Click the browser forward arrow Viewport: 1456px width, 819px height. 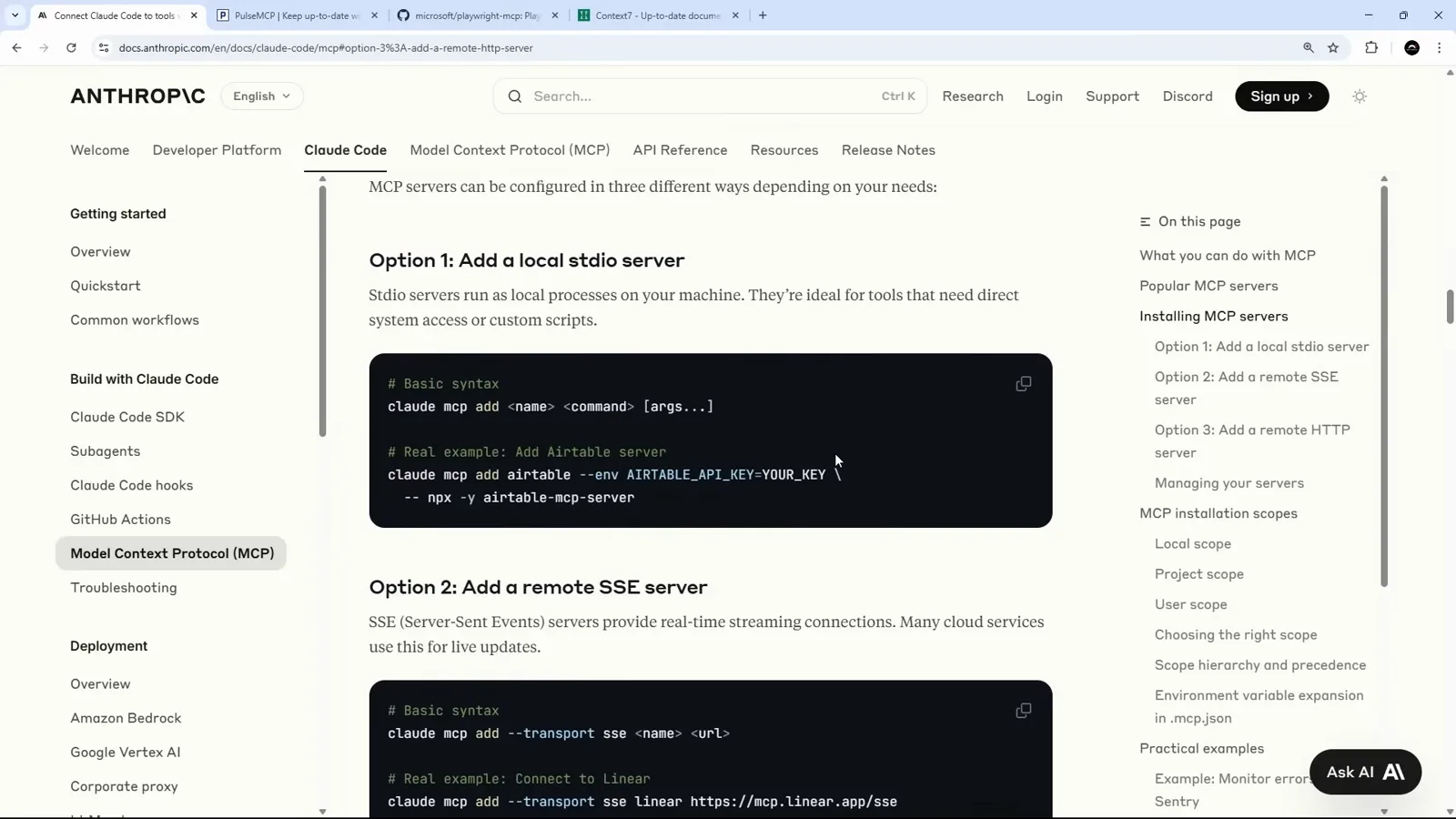pyautogui.click(x=44, y=47)
